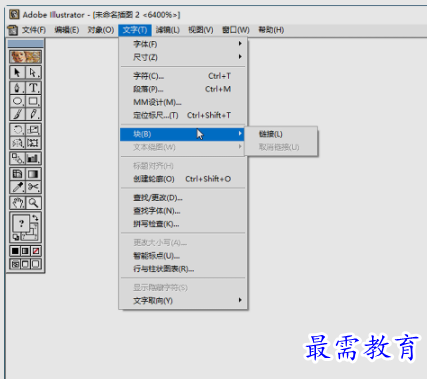427x379 pixels.
Task: Open the 对象(O) menu
Action: pos(101,30)
